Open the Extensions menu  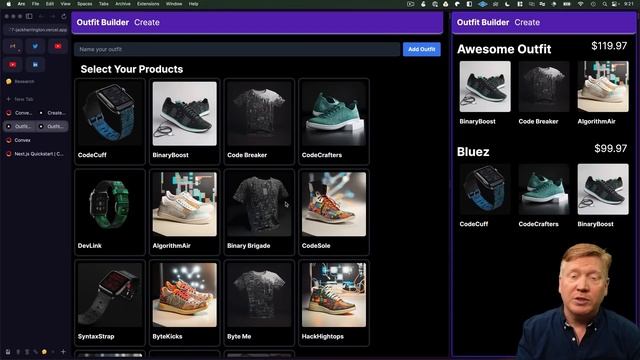[x=148, y=4]
